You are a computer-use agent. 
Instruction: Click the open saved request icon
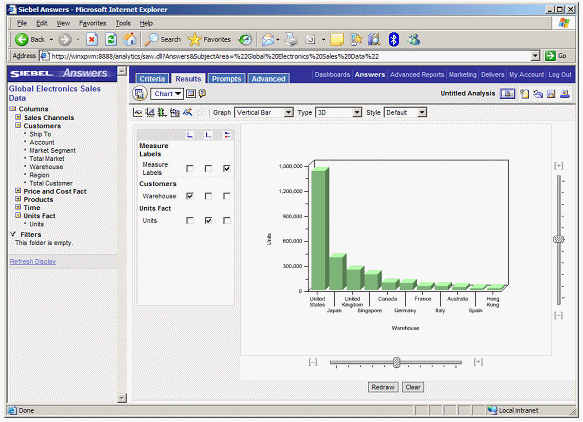(538, 94)
